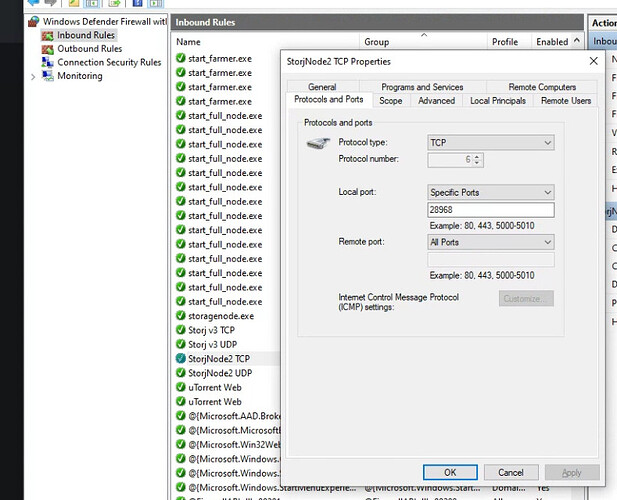This screenshot has height=500, width=617.
Task: Click the Outbound Rules icon
Action: [x=48, y=48]
